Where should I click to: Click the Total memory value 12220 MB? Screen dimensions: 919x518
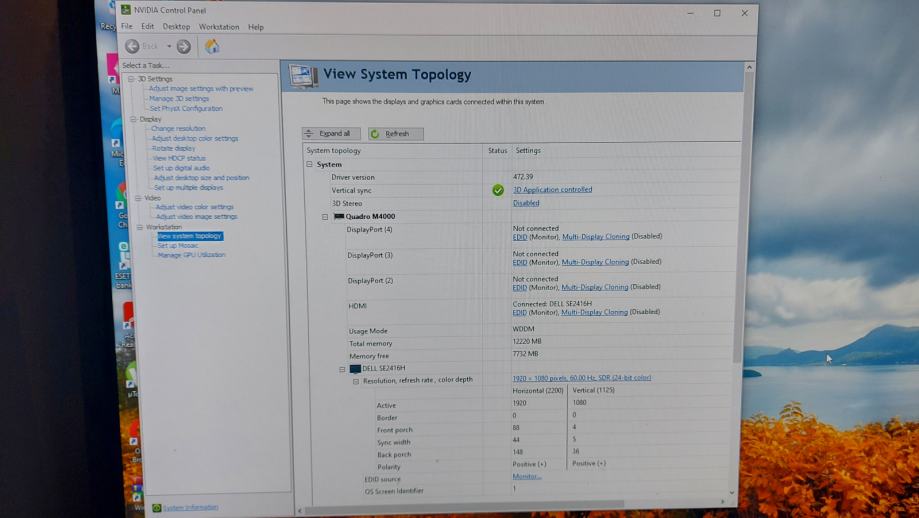527,342
